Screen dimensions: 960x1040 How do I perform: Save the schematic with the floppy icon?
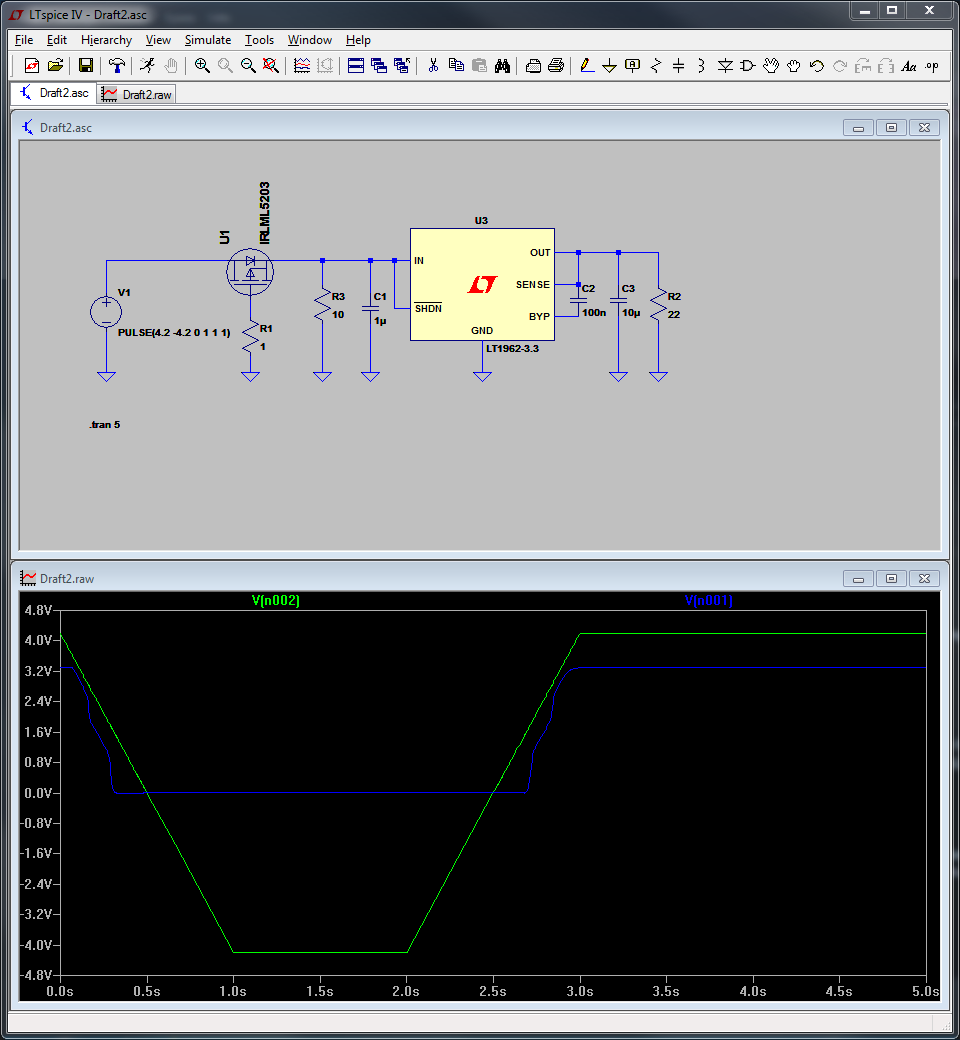click(86, 65)
